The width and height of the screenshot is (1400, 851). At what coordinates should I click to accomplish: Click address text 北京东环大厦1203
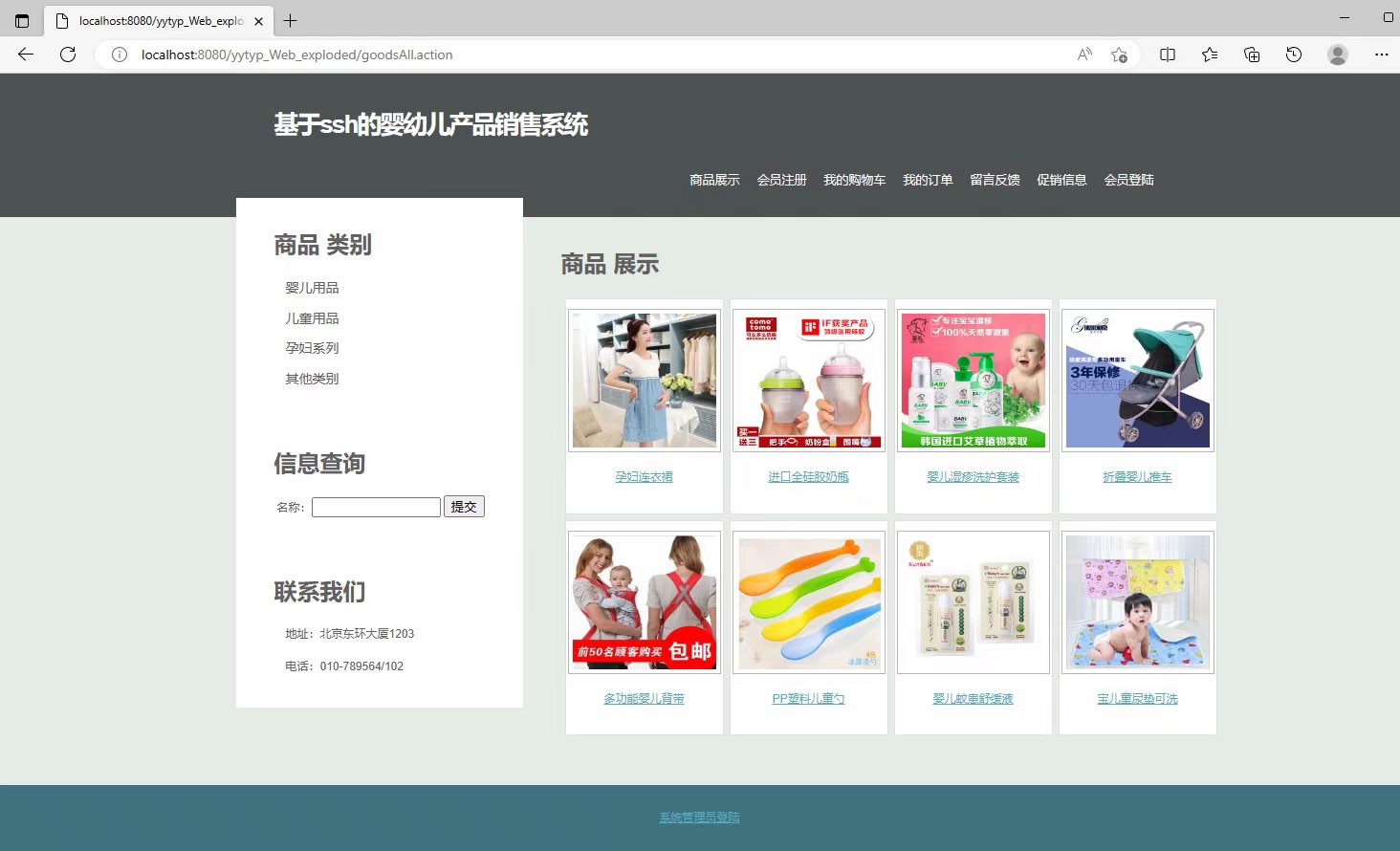(367, 634)
